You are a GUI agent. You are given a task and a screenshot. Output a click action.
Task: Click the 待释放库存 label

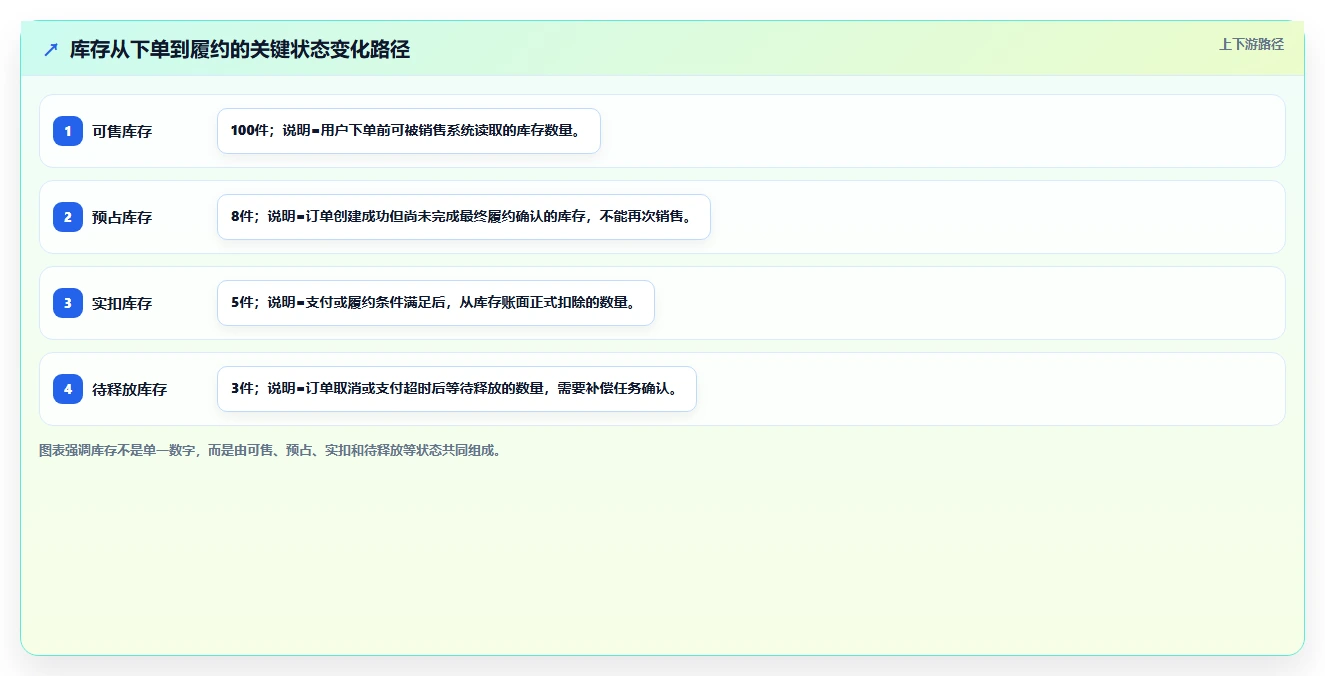[130, 389]
